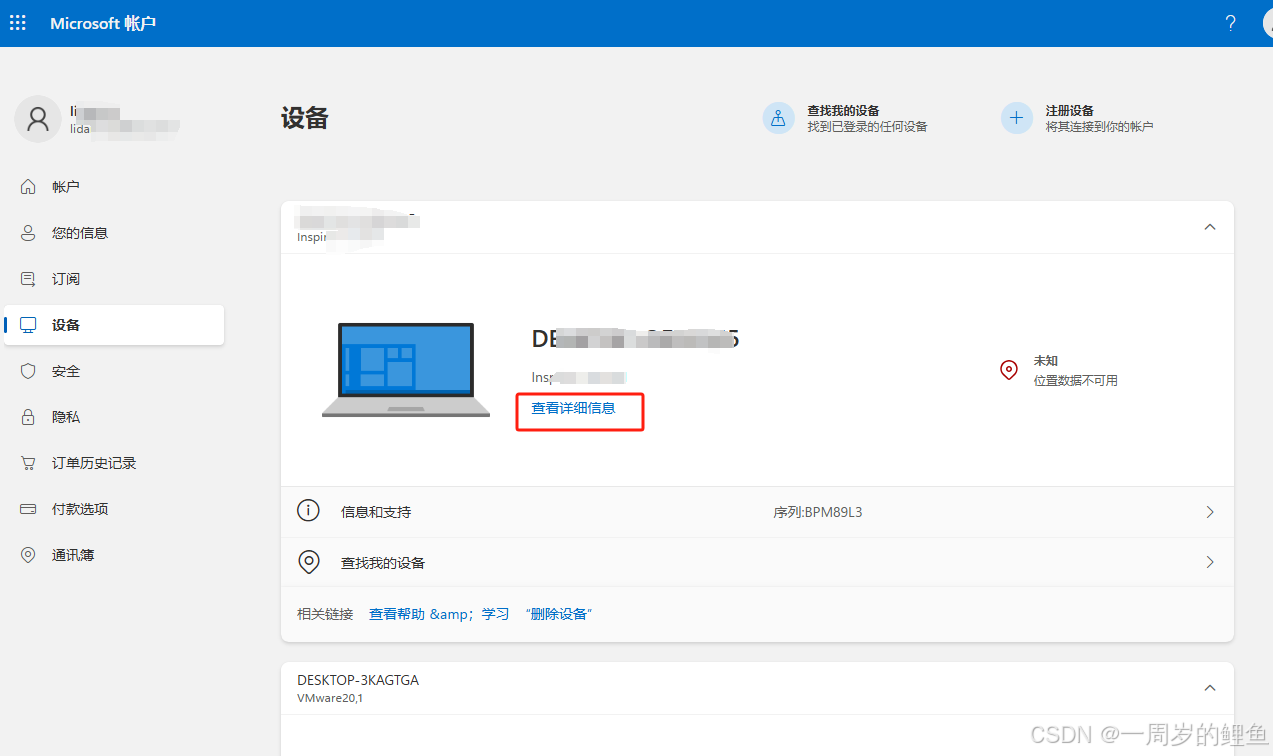1273x756 pixels.
Task: Expand the 查找我的设备 row arrow
Action: (1210, 562)
